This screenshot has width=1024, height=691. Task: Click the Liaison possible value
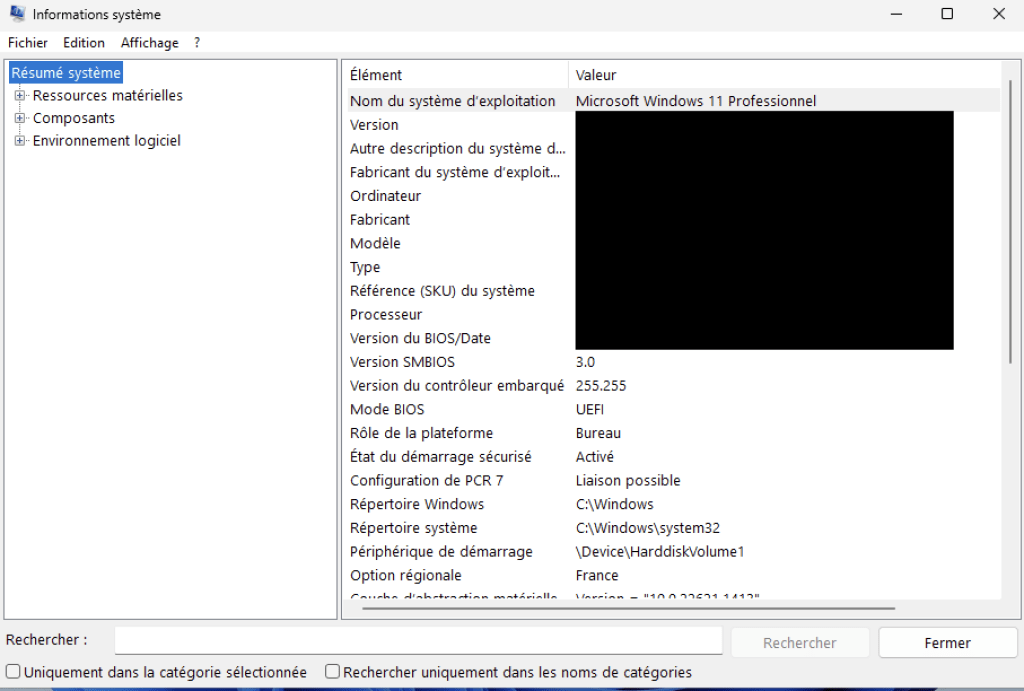(628, 481)
